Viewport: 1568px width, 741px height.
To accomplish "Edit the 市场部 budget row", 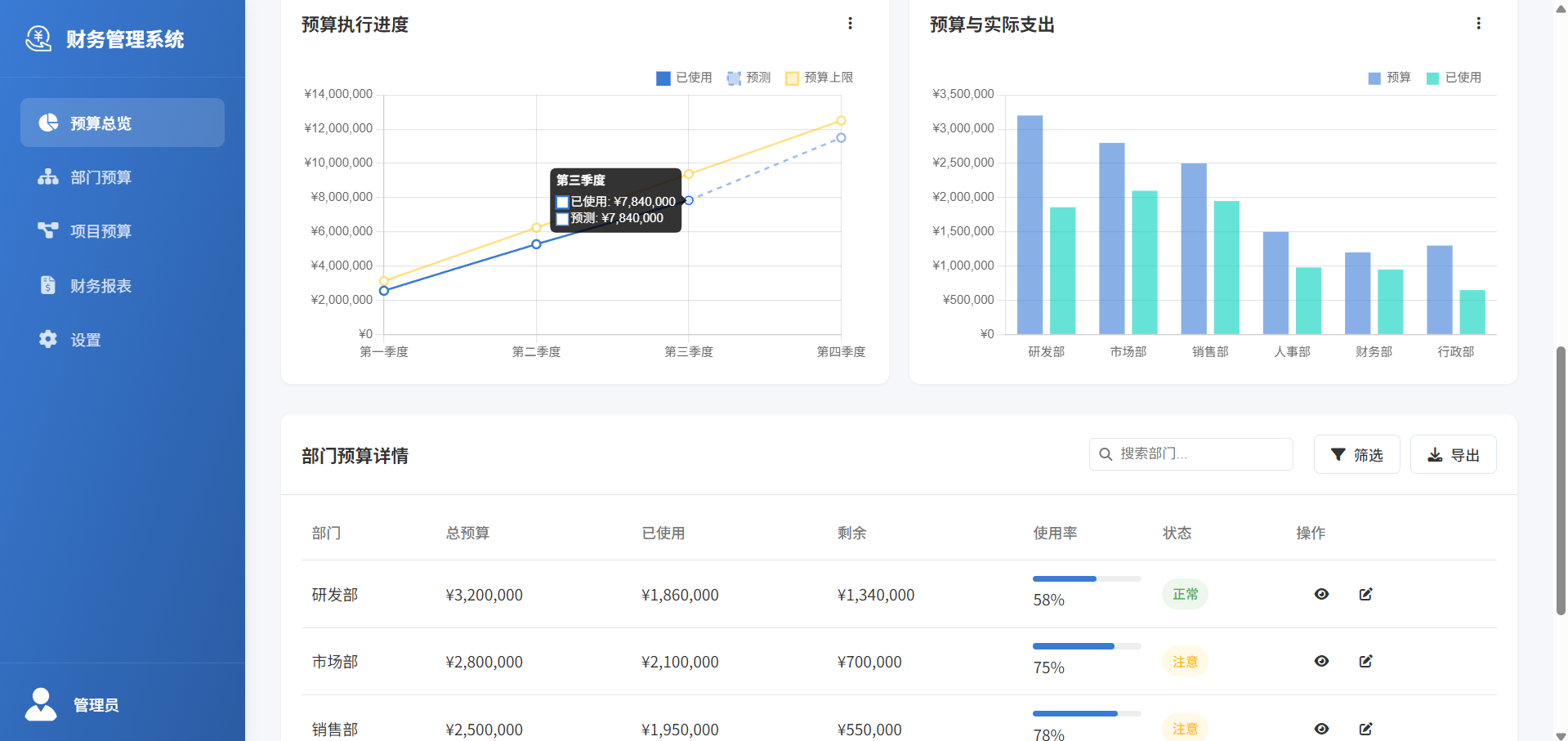I will 1365,661.
